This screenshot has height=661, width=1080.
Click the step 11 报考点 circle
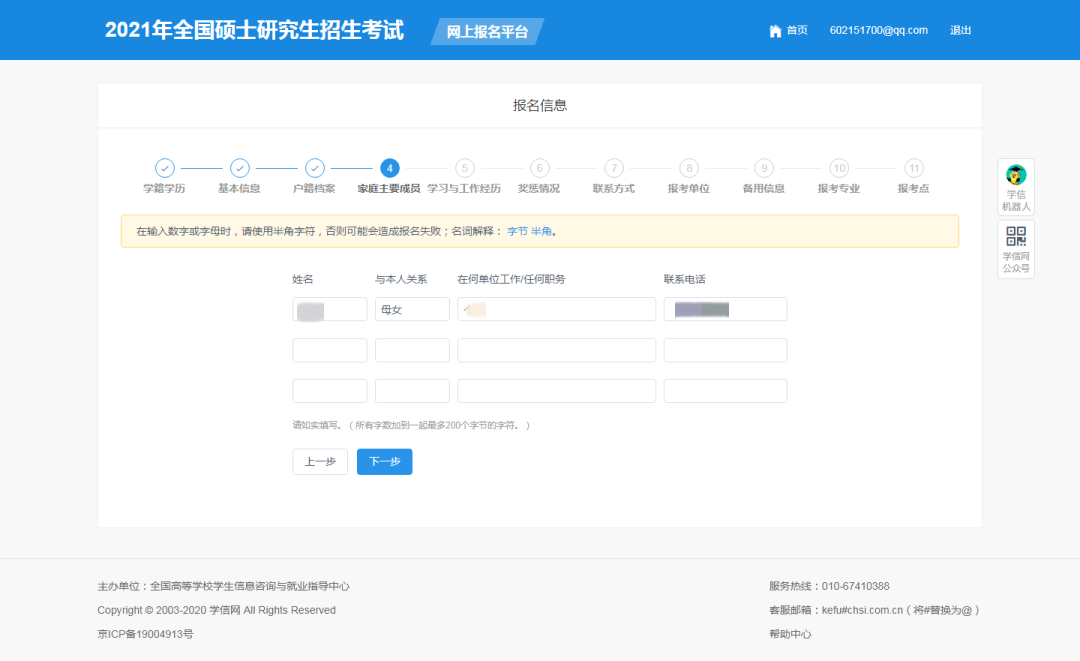tap(913, 168)
